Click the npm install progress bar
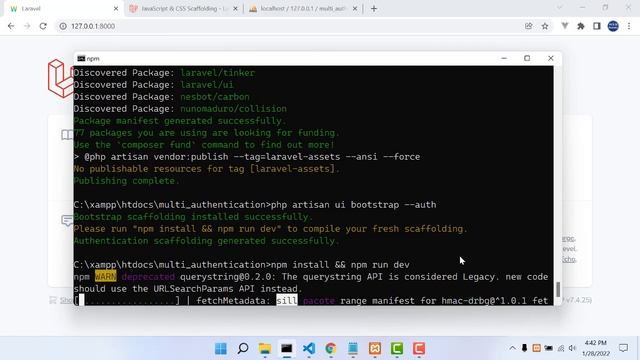 click(x=127, y=301)
